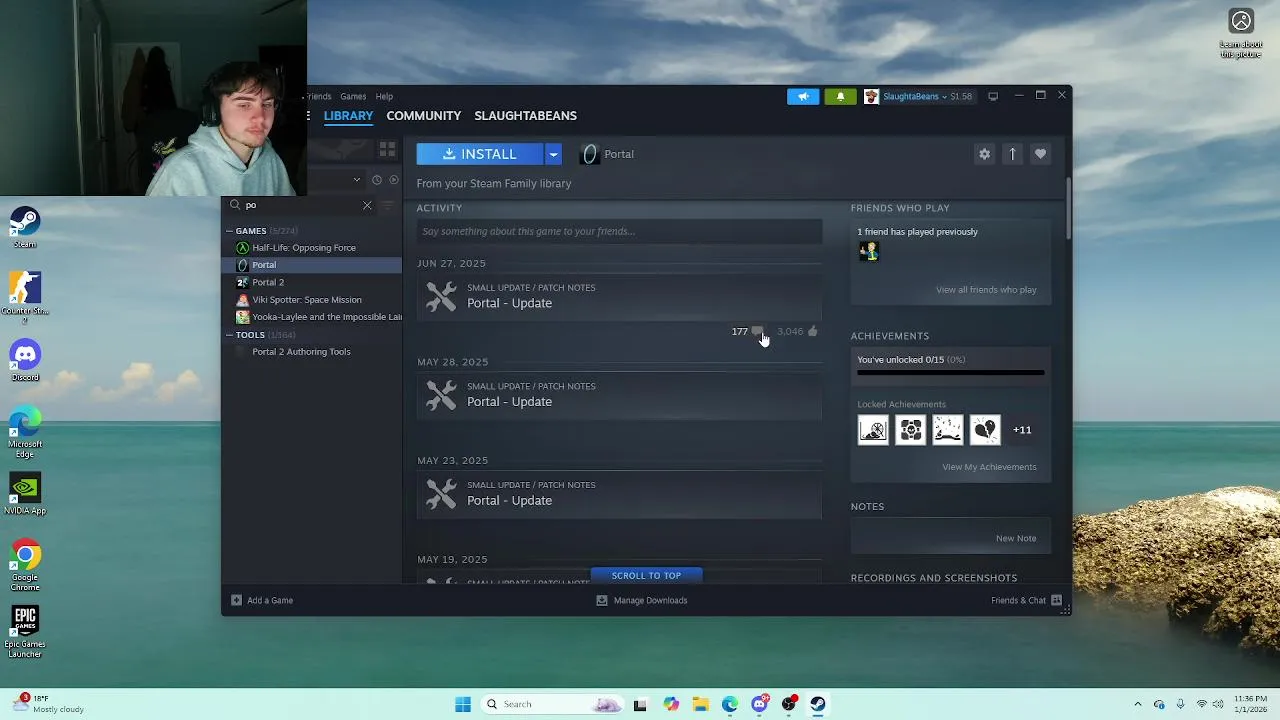
Task: Click the clock recent-sort icon in sidebar
Action: [x=377, y=180]
